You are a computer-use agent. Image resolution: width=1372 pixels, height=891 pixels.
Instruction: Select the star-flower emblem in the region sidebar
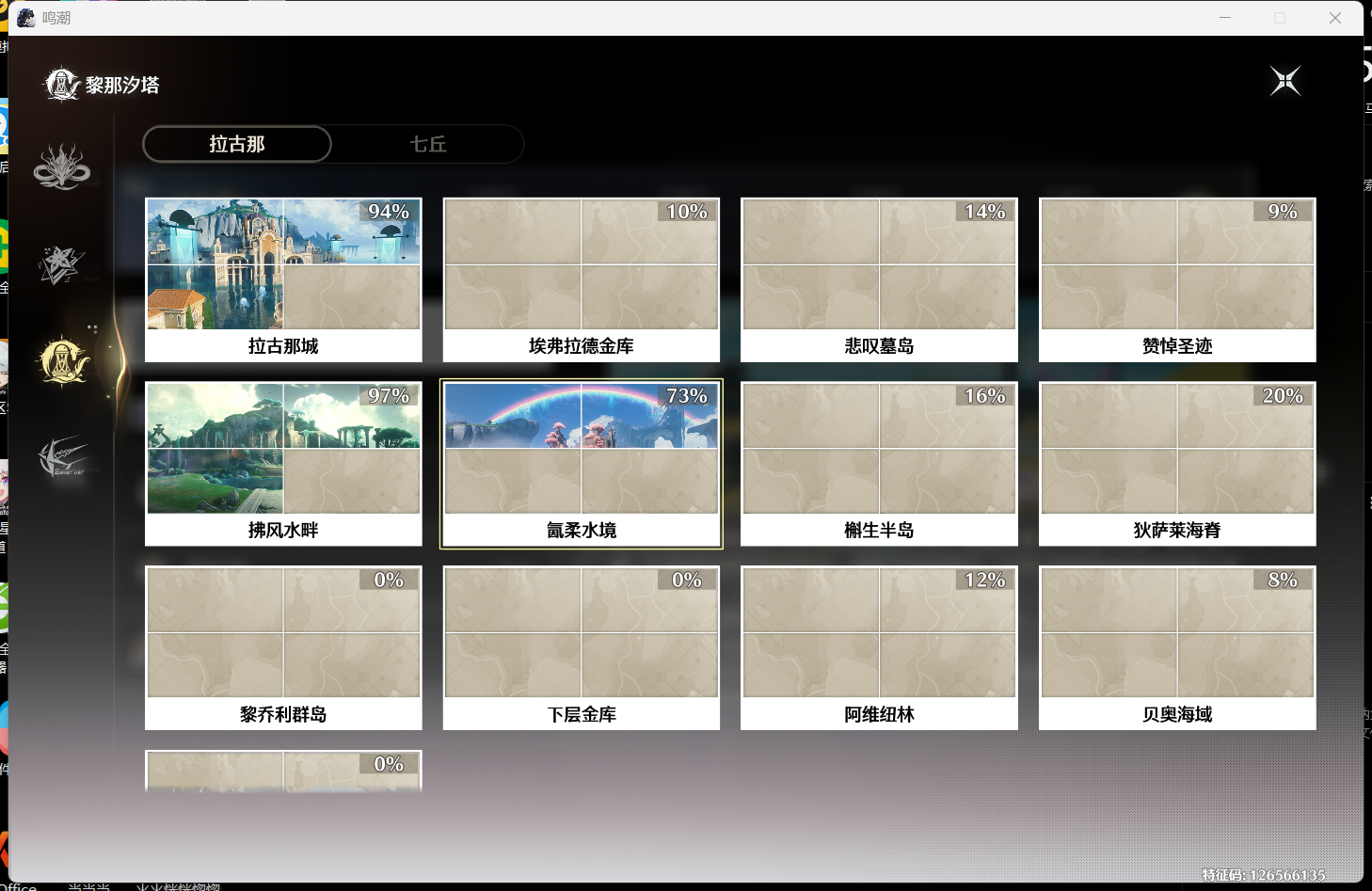click(x=61, y=264)
